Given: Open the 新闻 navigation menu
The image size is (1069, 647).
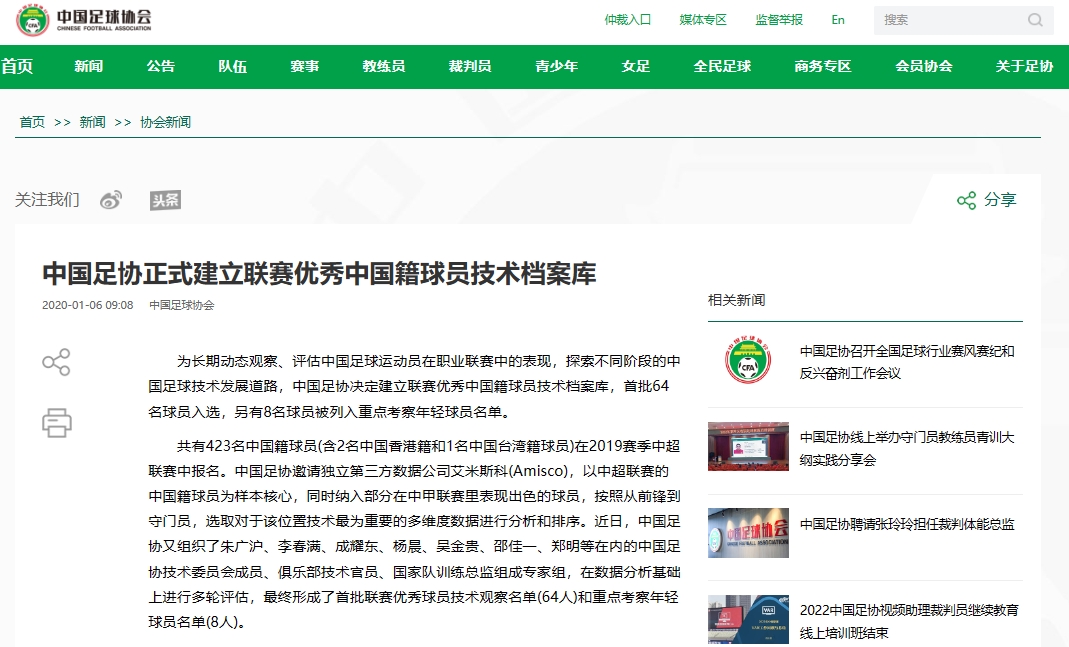Looking at the screenshot, I should [88, 67].
